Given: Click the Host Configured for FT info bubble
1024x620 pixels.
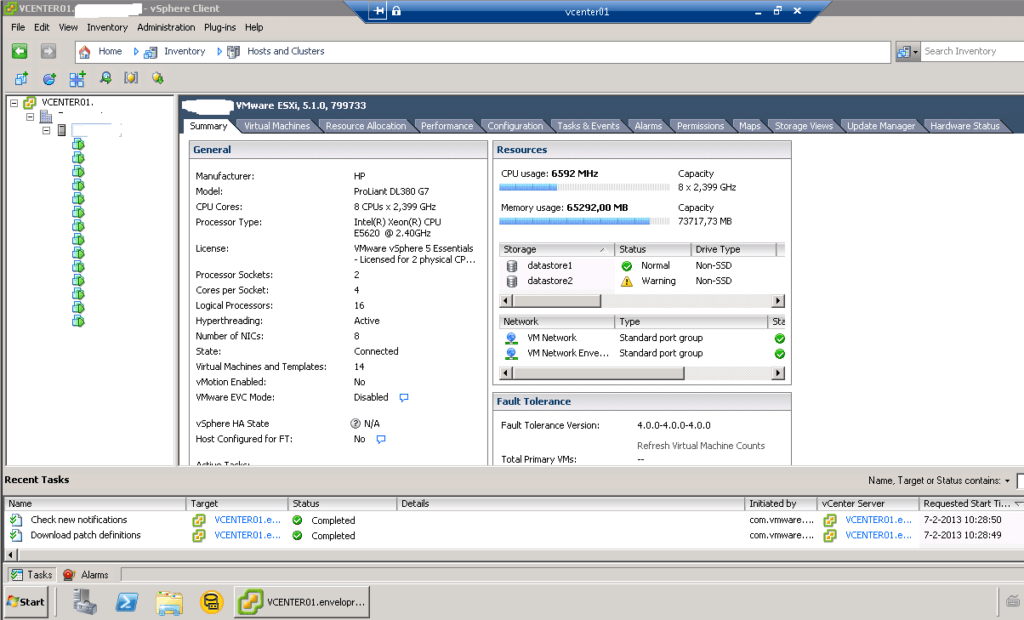Looking at the screenshot, I should 381,439.
